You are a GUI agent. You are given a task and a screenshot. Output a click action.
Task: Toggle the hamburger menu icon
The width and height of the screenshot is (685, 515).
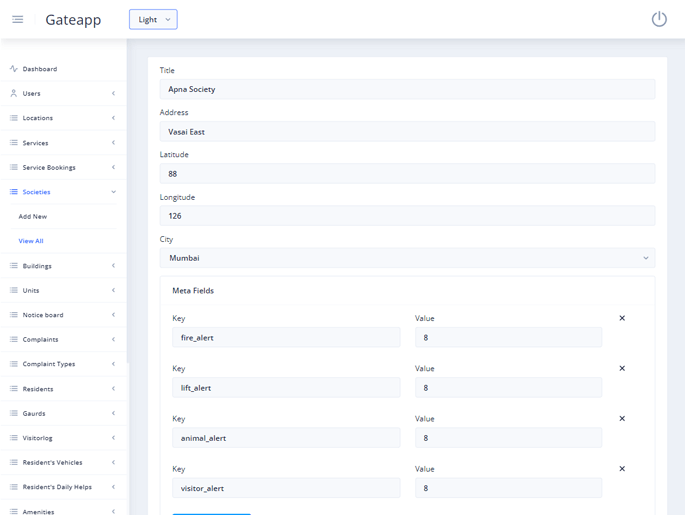click(x=17, y=19)
